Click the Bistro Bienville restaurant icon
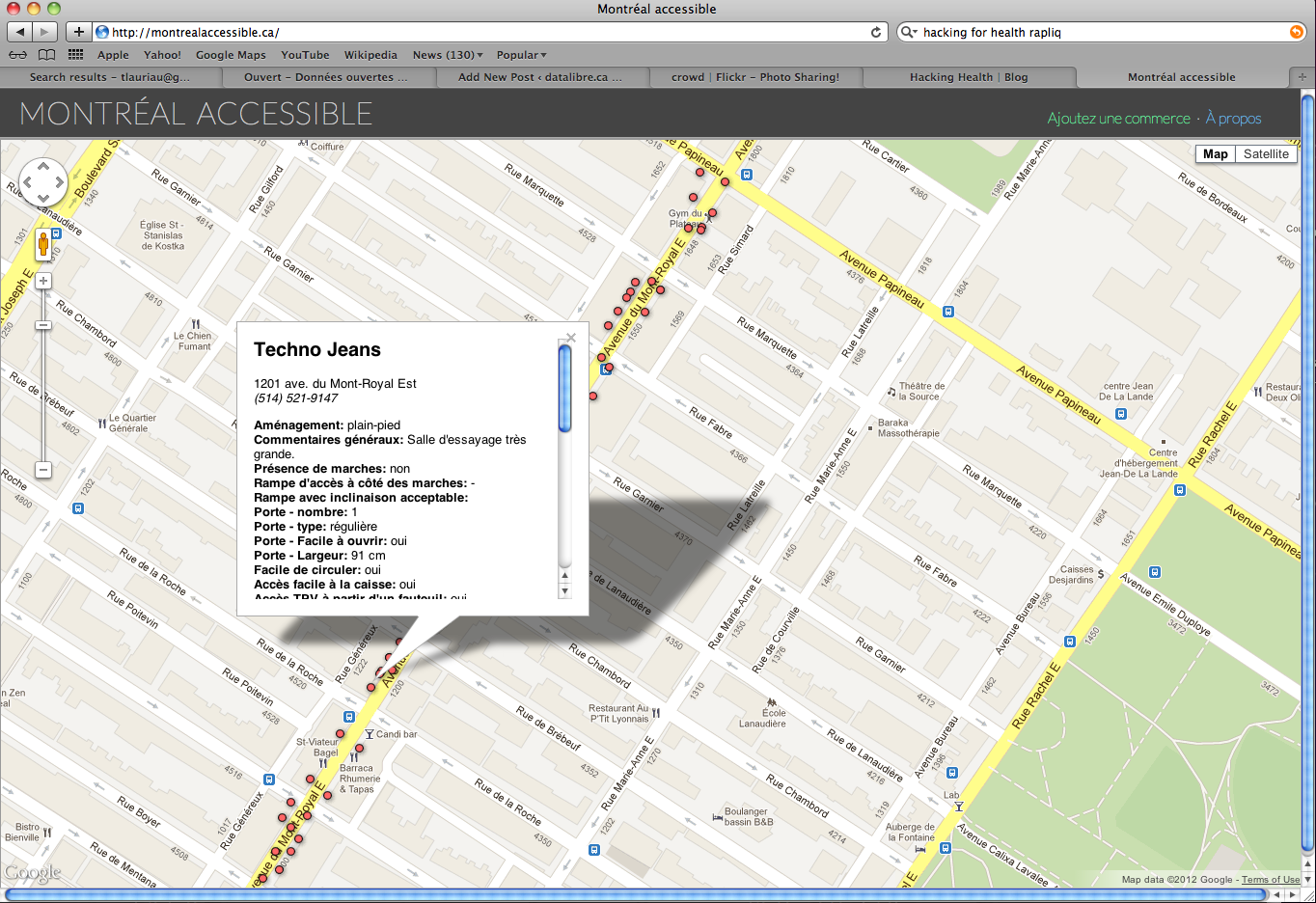 point(46,832)
